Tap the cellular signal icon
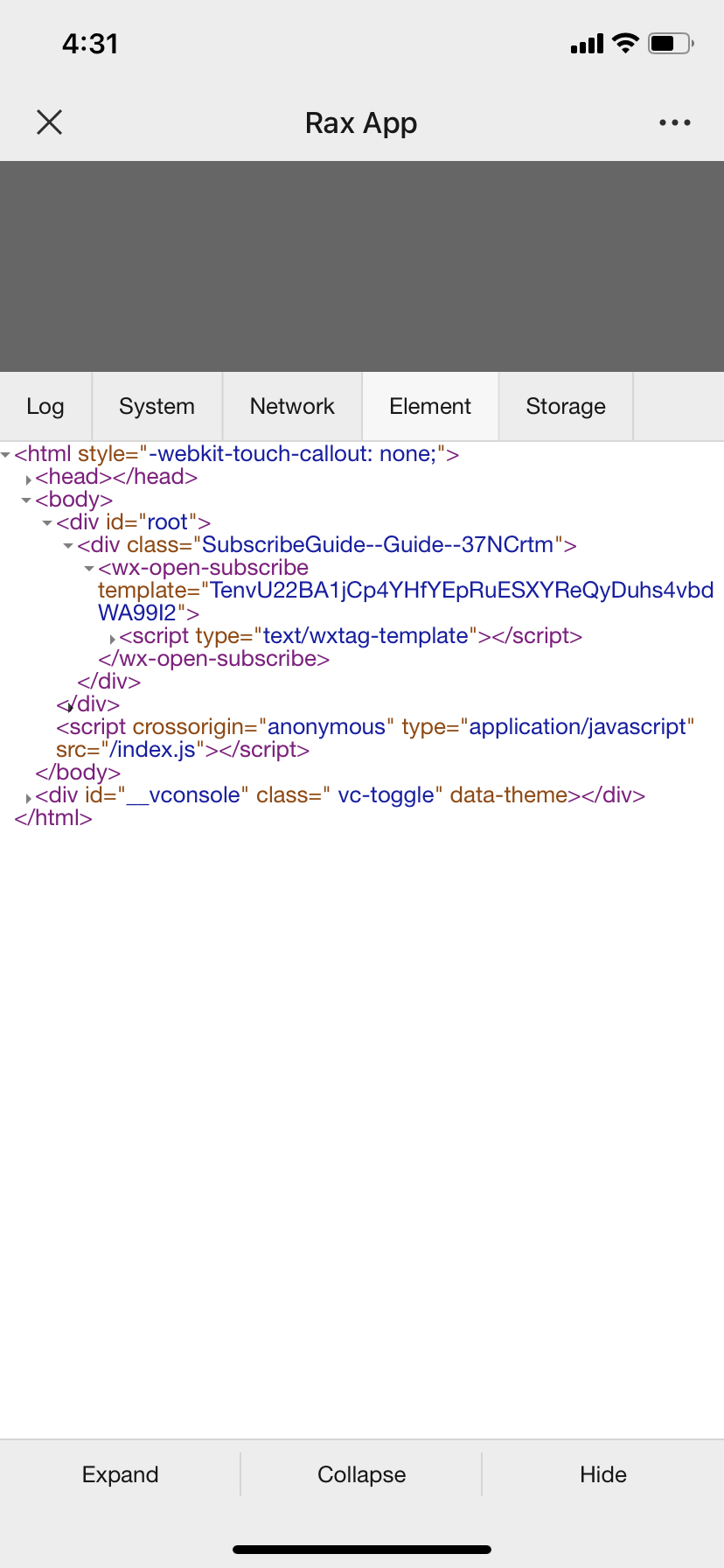This screenshot has width=724, height=1568. (x=587, y=44)
